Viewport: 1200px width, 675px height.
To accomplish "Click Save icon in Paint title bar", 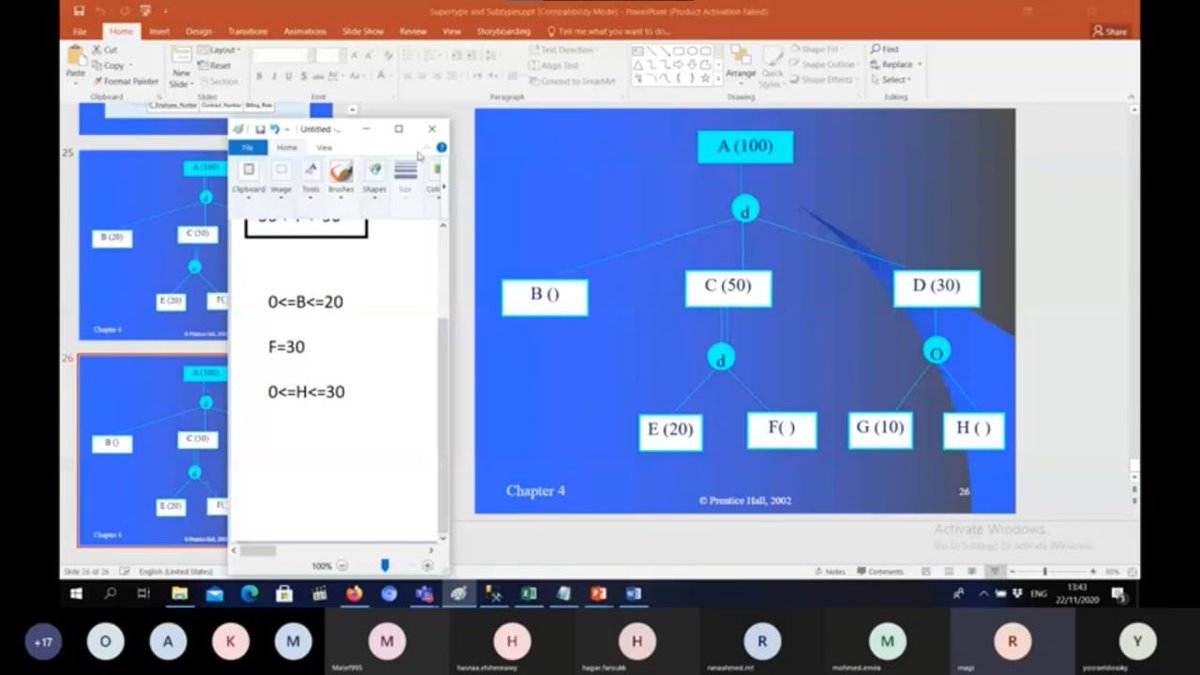I will pos(260,129).
